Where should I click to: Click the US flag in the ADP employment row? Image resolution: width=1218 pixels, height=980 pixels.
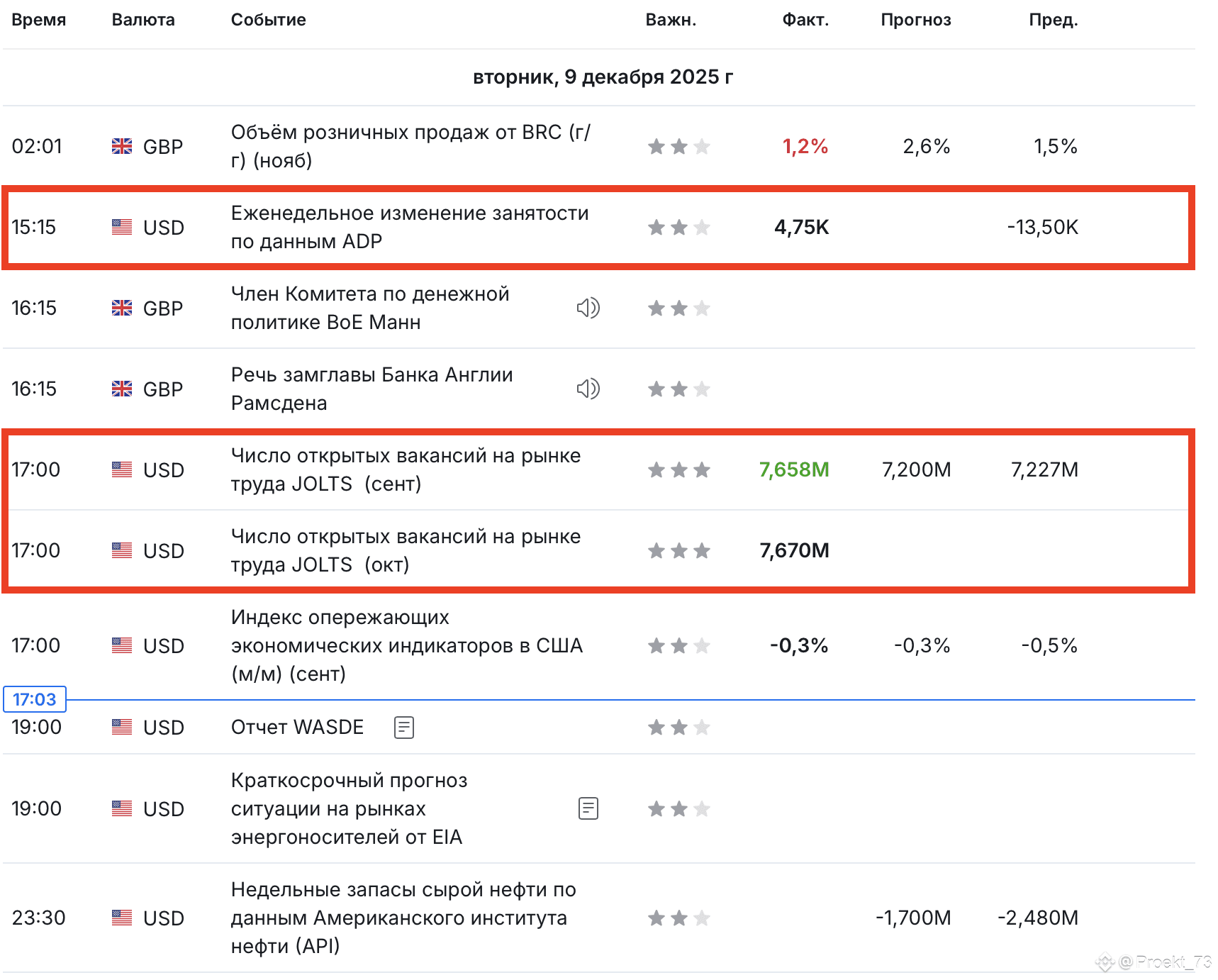122,227
